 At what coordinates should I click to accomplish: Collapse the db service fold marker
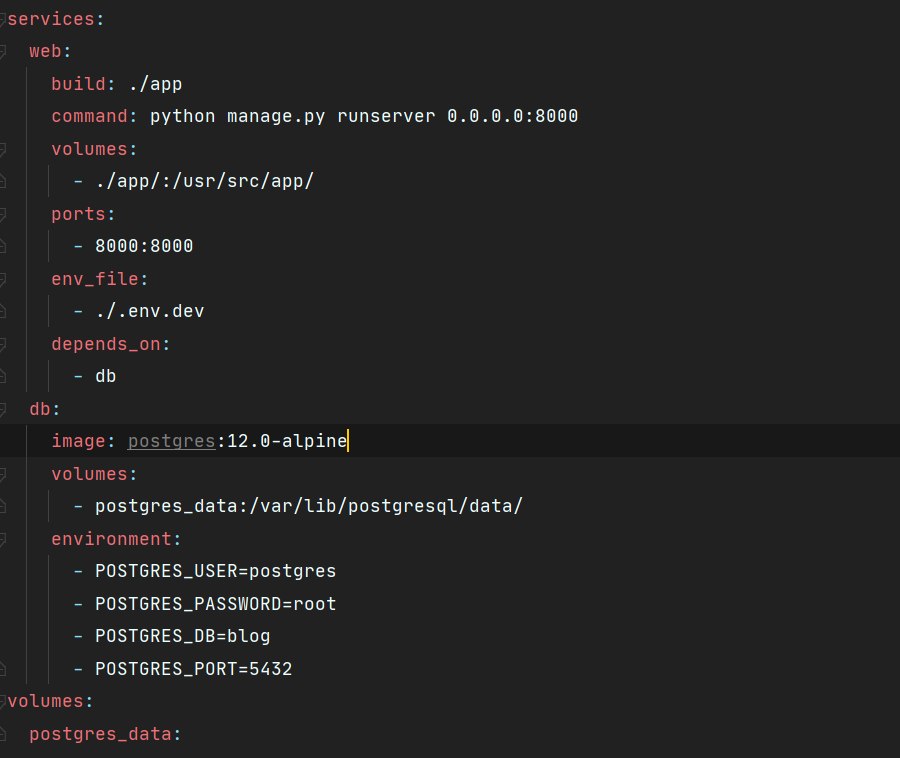(2, 410)
